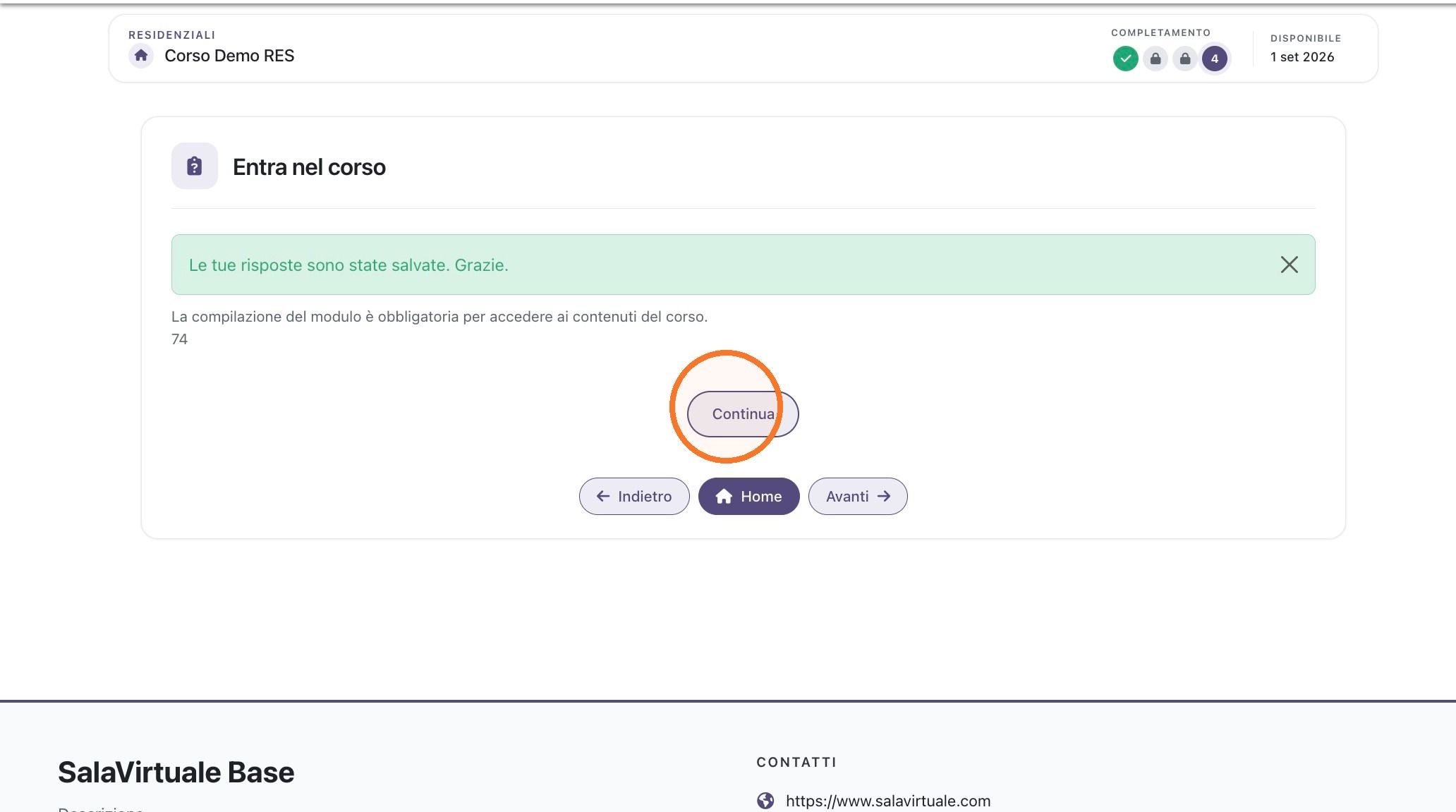Click the CONTATTI footer heading
The width and height of the screenshot is (1456, 812).
point(796,763)
